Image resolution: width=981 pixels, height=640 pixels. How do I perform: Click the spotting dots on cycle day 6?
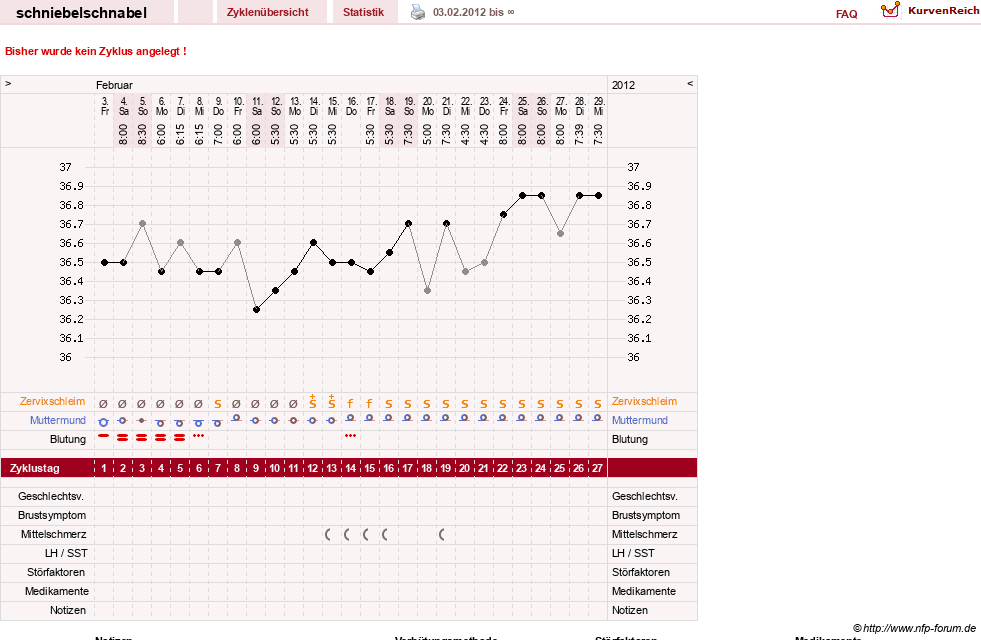pyautogui.click(x=198, y=435)
